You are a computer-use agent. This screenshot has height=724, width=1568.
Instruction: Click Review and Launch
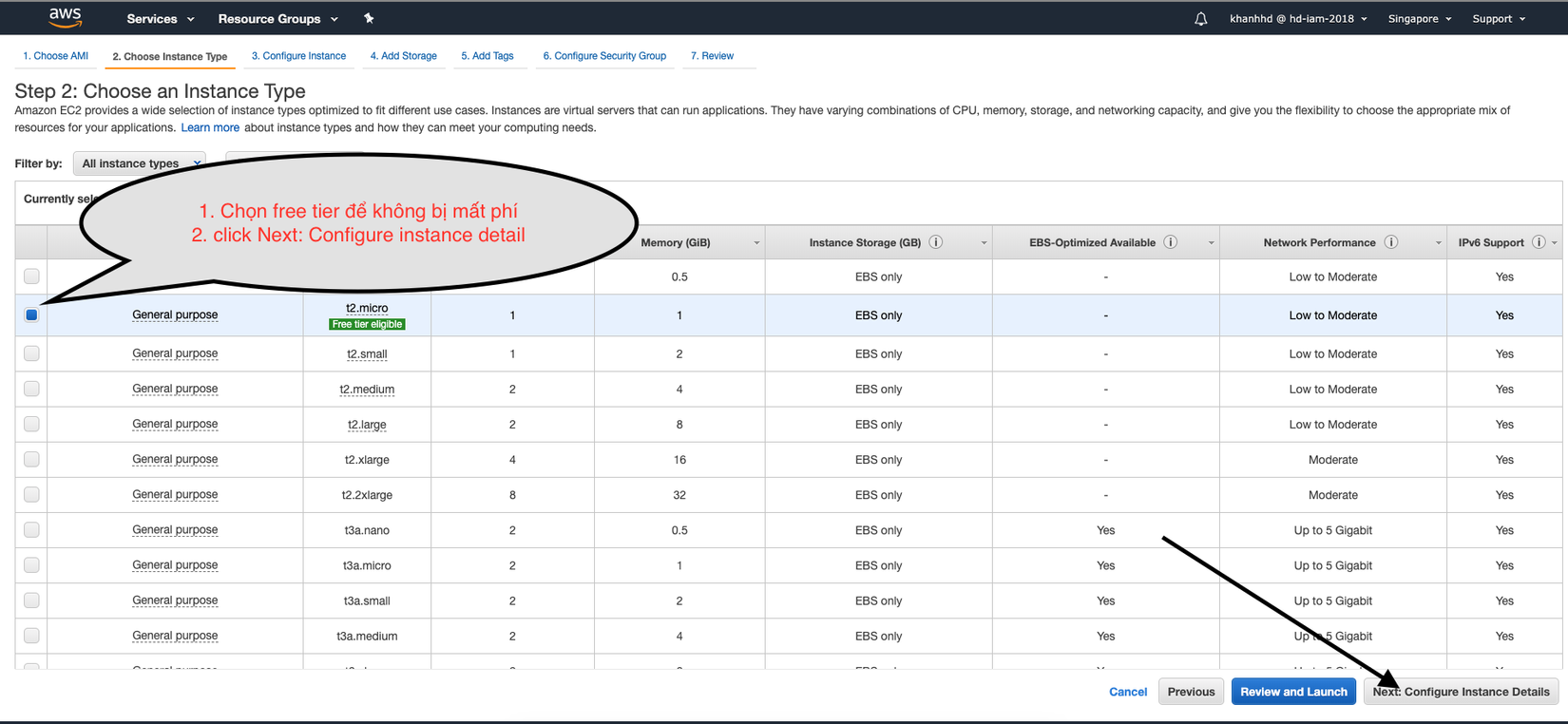click(1293, 692)
